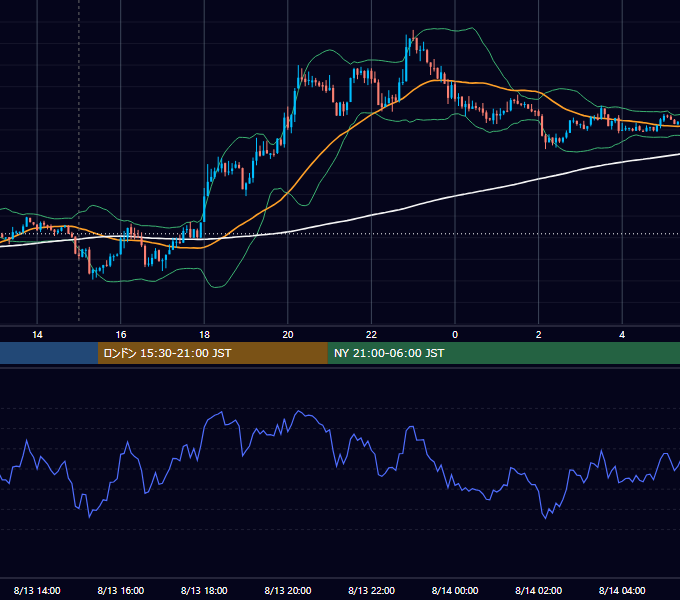Click the 8/13 18:00 date label
Viewport: 680px width, 600px height.
[204, 590]
